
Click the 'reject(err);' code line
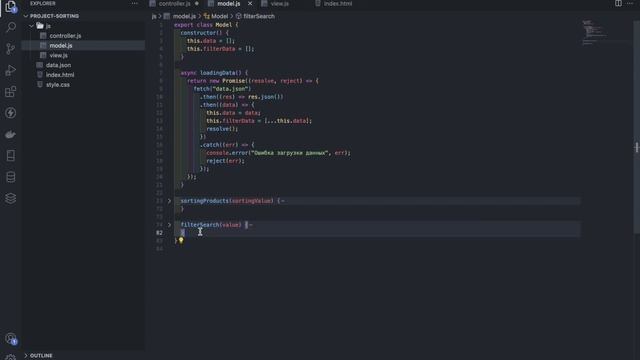(x=225, y=161)
